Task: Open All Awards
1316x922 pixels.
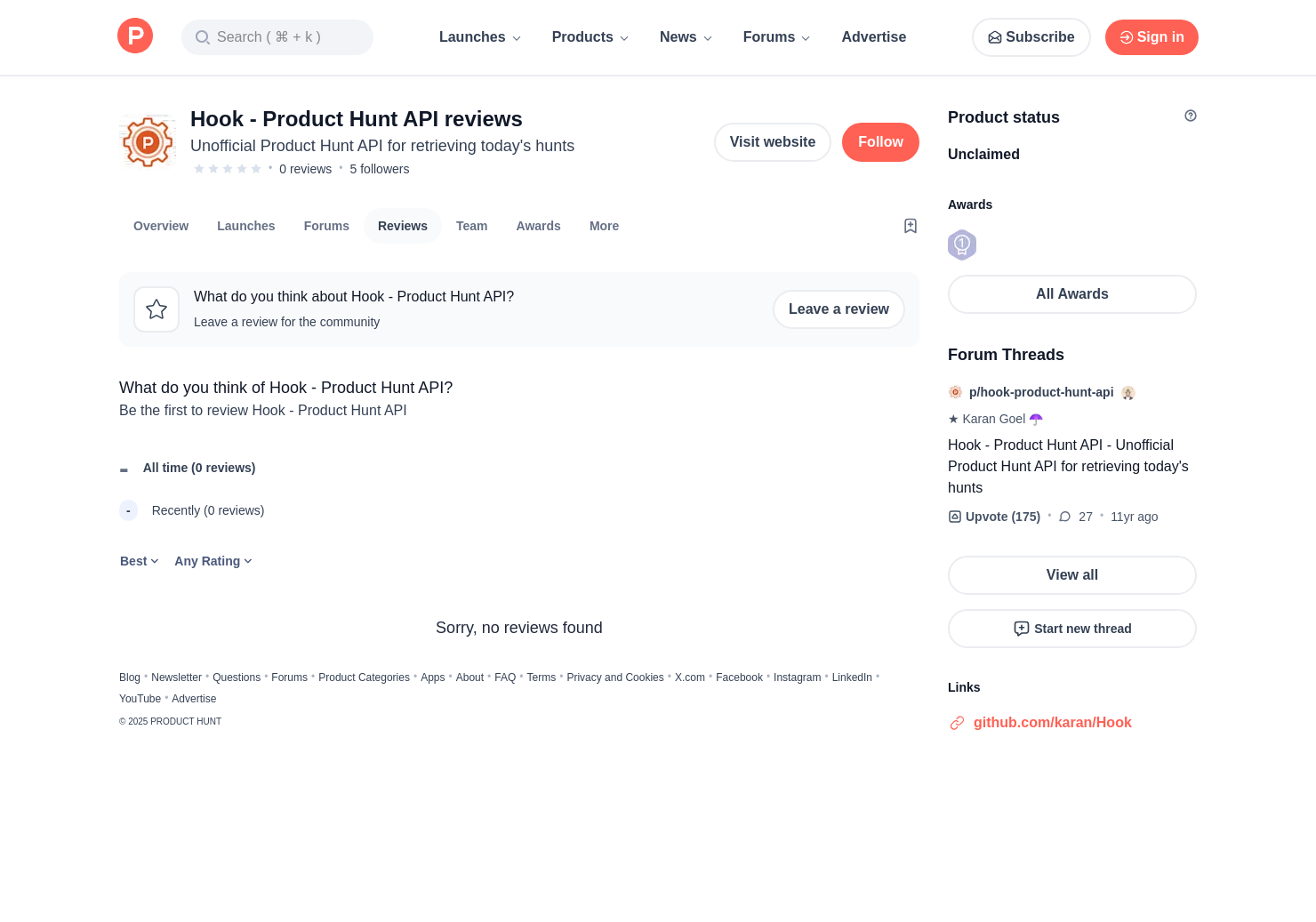Action: 1072,294
